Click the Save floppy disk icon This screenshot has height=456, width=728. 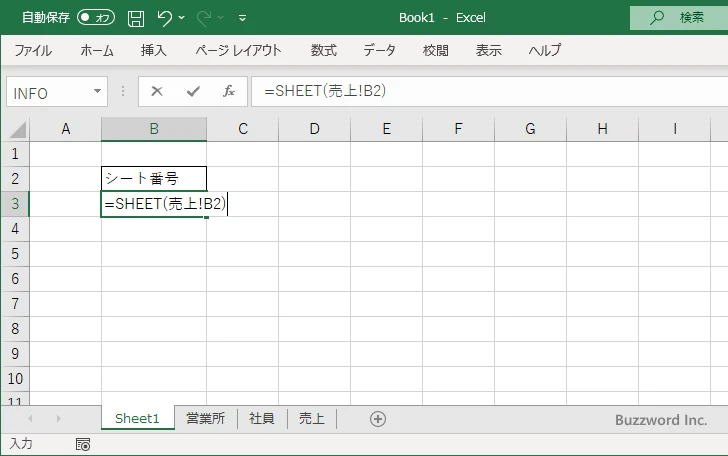pos(136,18)
